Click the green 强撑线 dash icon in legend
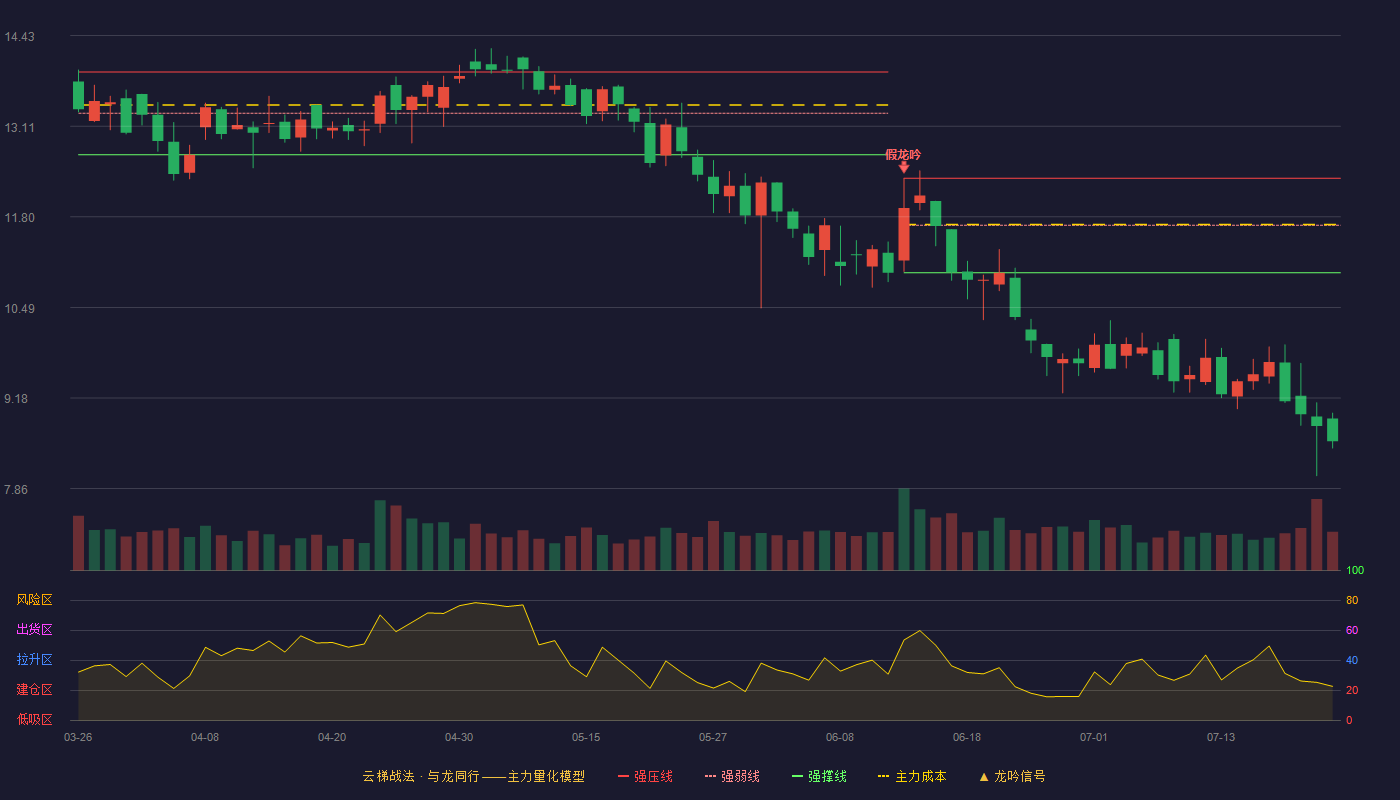The image size is (1400, 800). [797, 776]
